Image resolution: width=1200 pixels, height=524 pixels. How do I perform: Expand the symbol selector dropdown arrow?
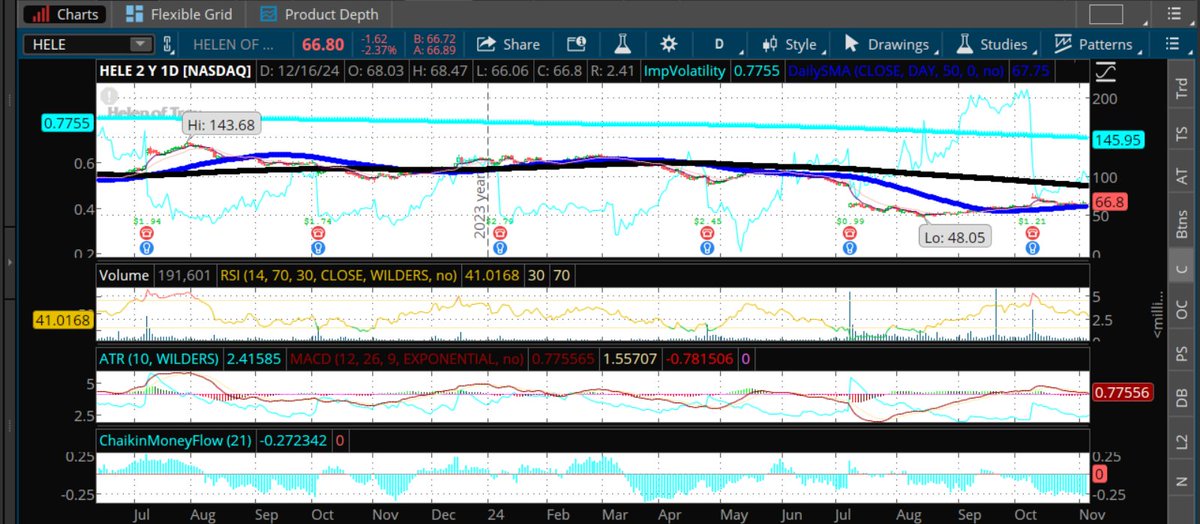(141, 44)
